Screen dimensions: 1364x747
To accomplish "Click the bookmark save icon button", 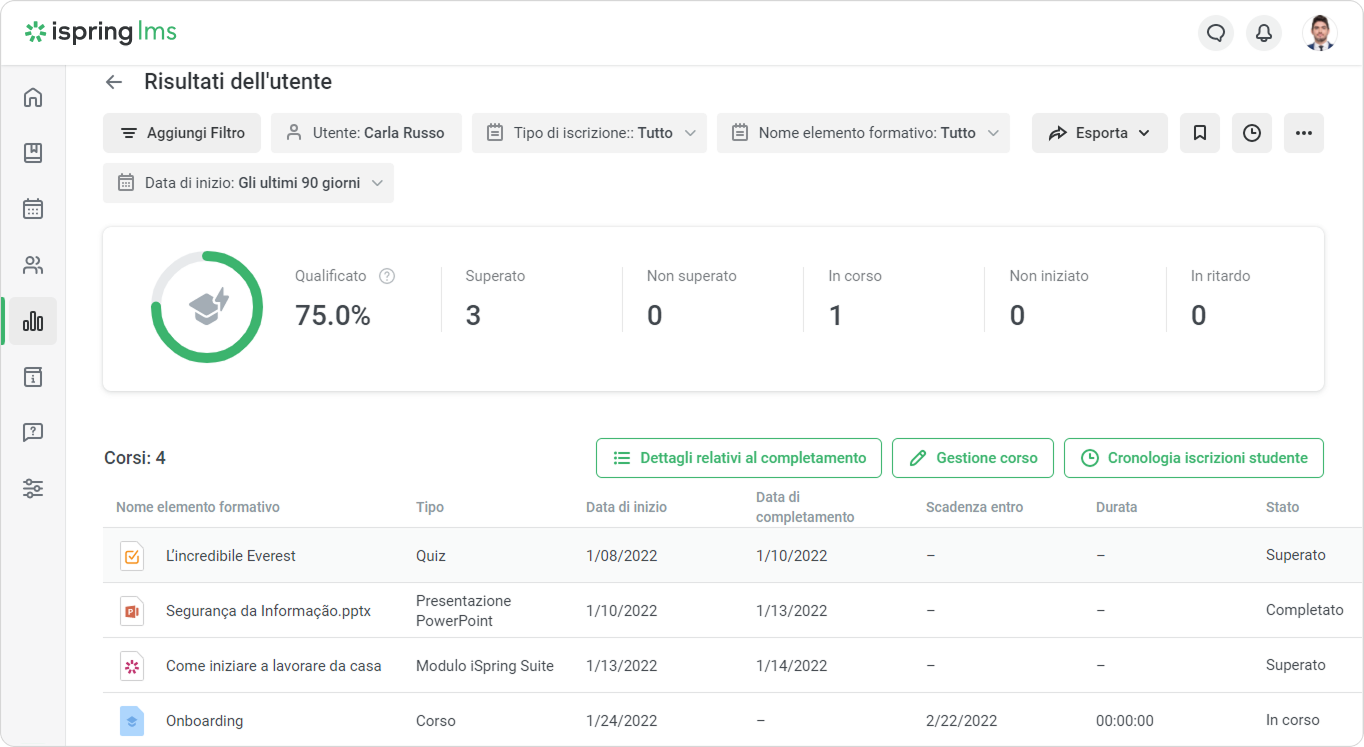I will click(x=1200, y=133).
